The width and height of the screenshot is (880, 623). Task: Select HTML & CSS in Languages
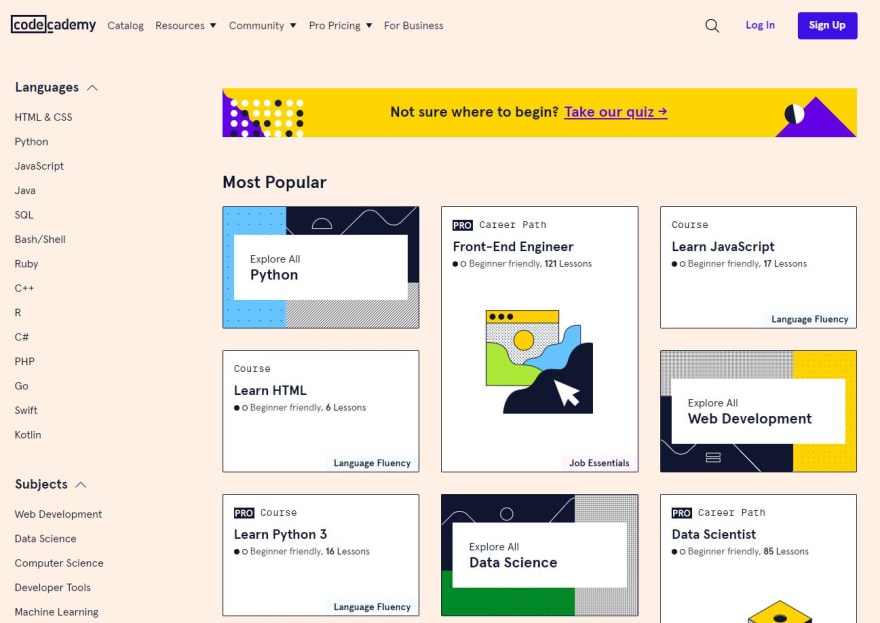point(43,117)
